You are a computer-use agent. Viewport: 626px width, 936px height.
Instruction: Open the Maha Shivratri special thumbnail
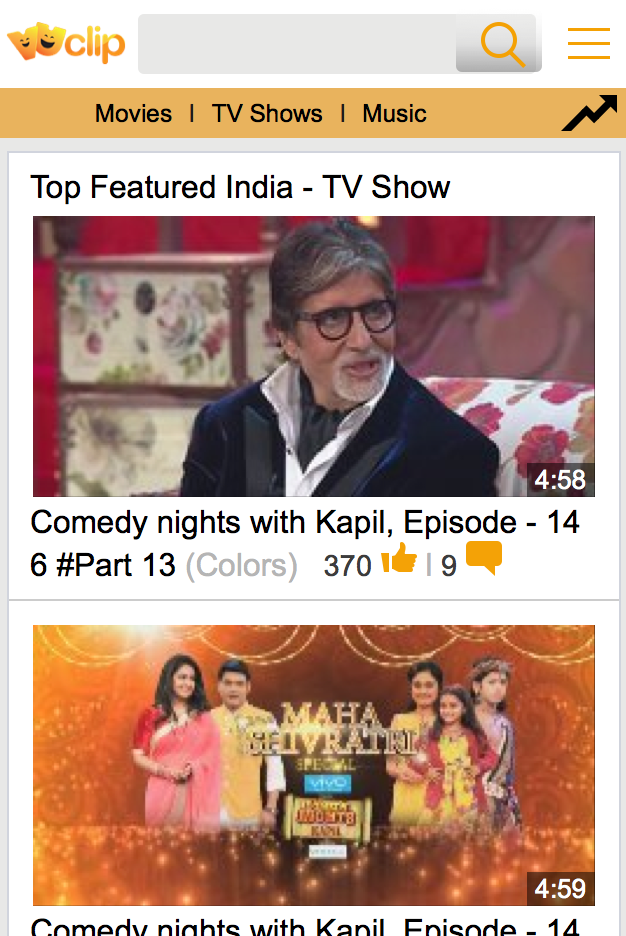click(x=314, y=765)
